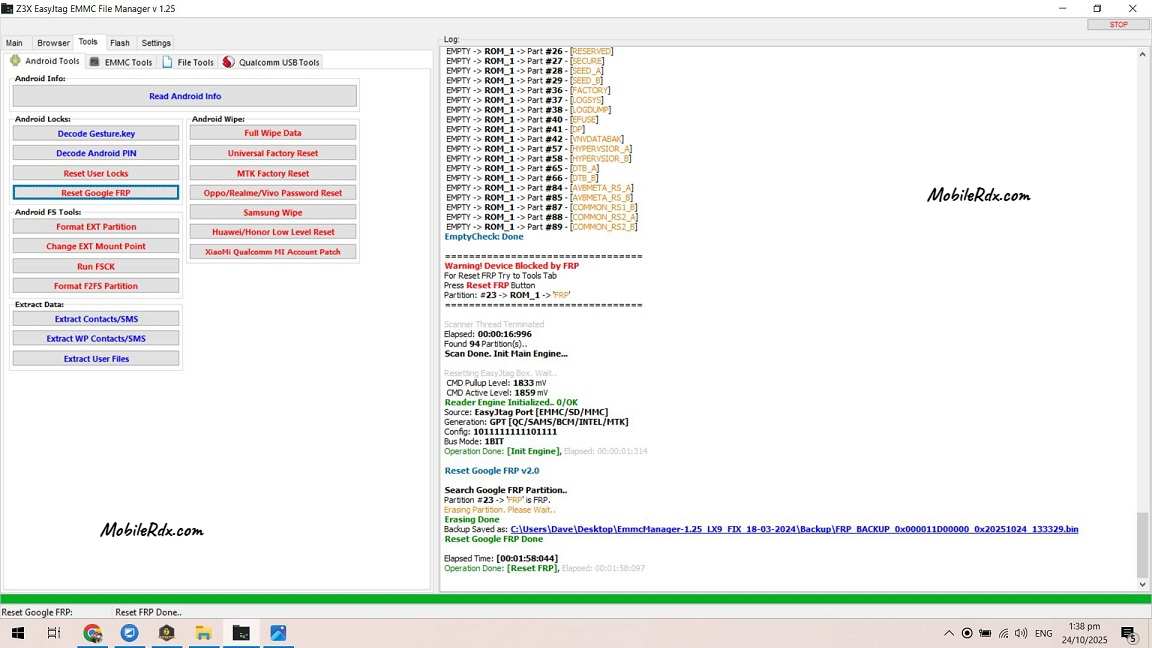Open the dark EasyJtag taskbar app
The width and height of the screenshot is (1152, 648).
point(241,633)
